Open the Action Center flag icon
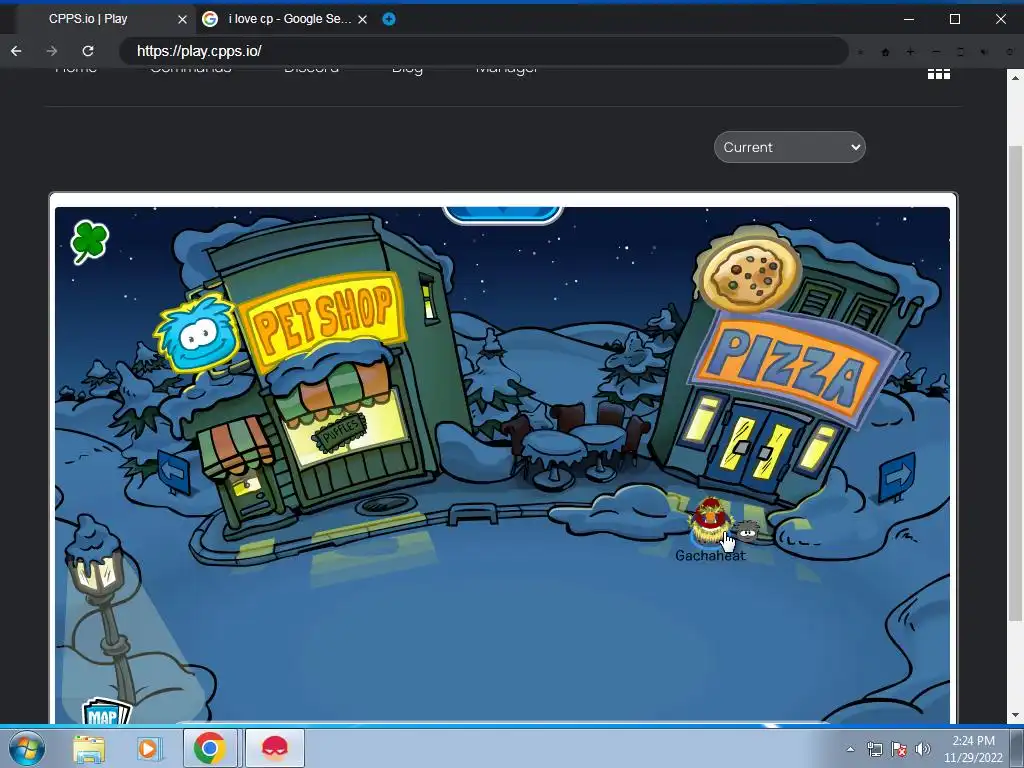1024x768 pixels. point(899,749)
